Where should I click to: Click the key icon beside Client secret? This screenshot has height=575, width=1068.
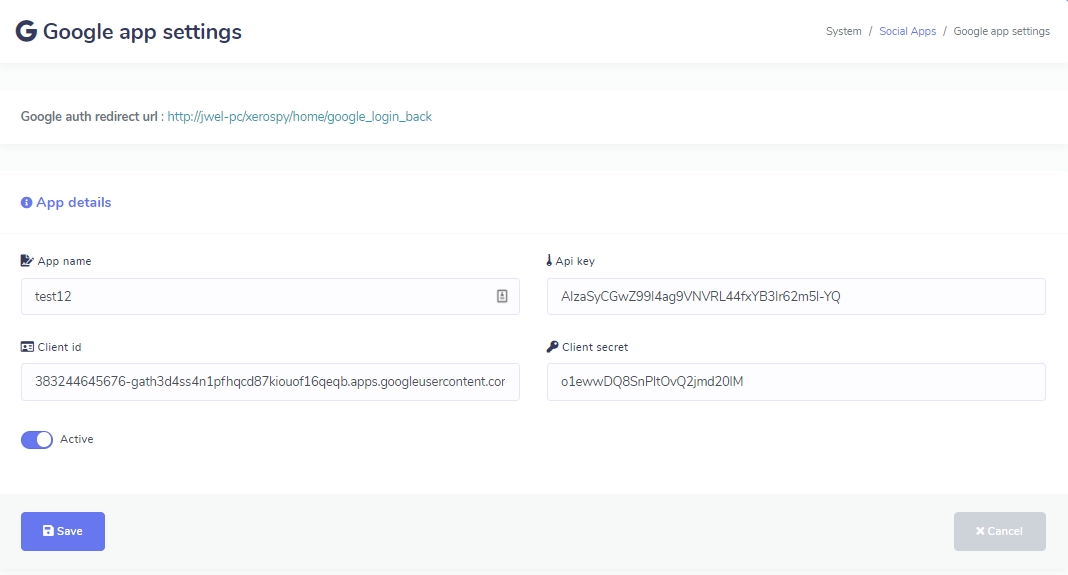(x=552, y=347)
